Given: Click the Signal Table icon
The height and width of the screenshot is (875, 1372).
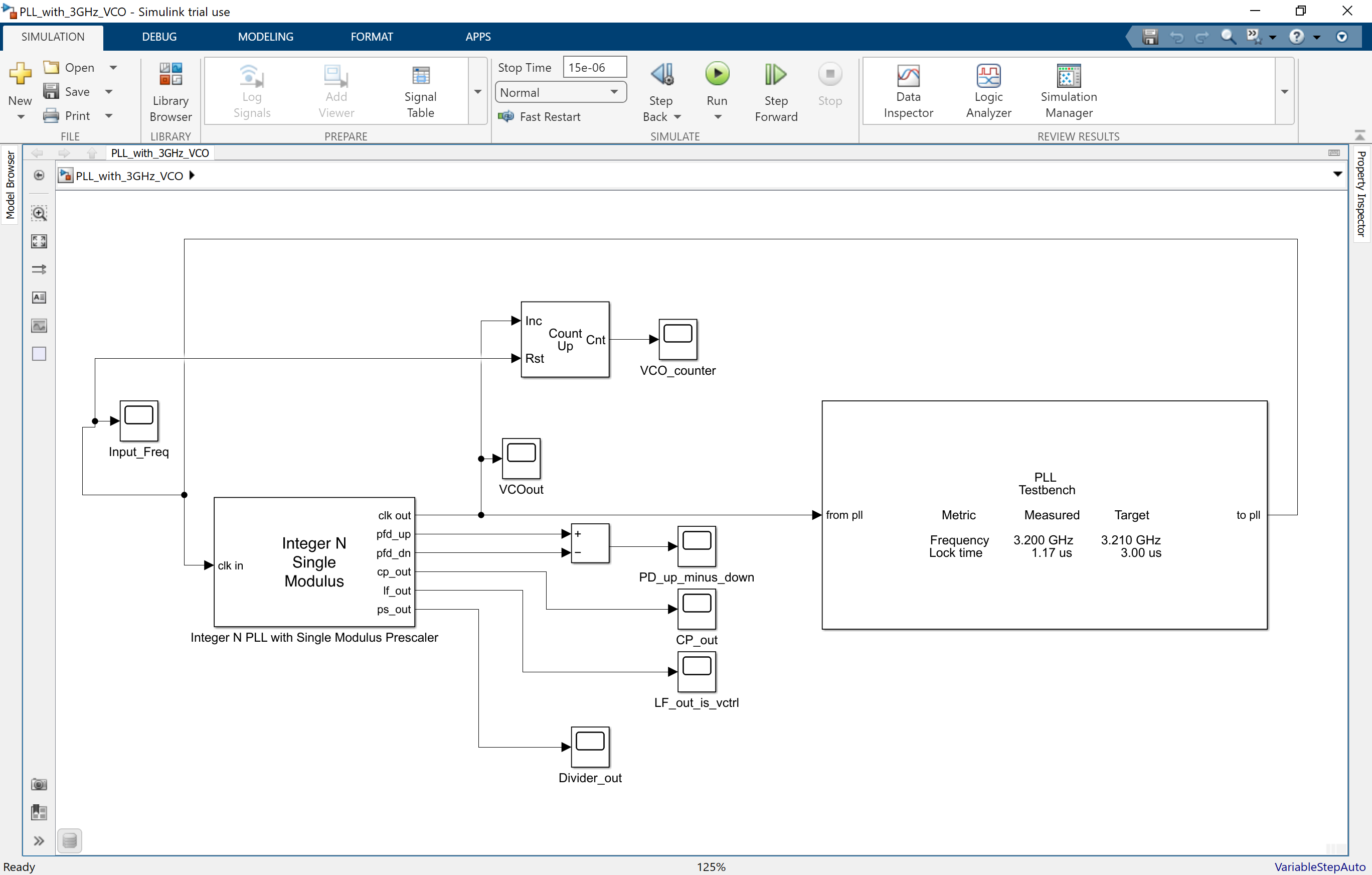Looking at the screenshot, I should 420,91.
